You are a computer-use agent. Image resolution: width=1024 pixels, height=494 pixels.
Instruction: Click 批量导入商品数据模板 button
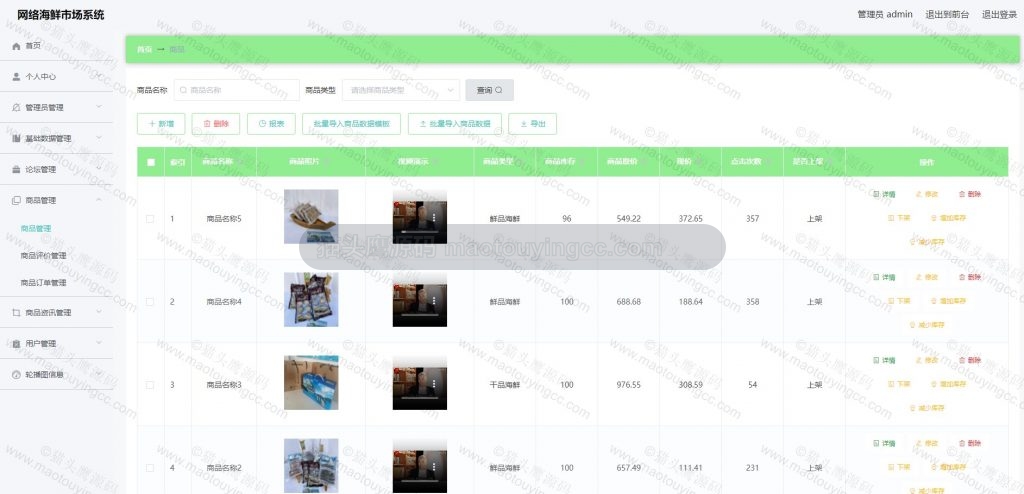[x=351, y=124]
